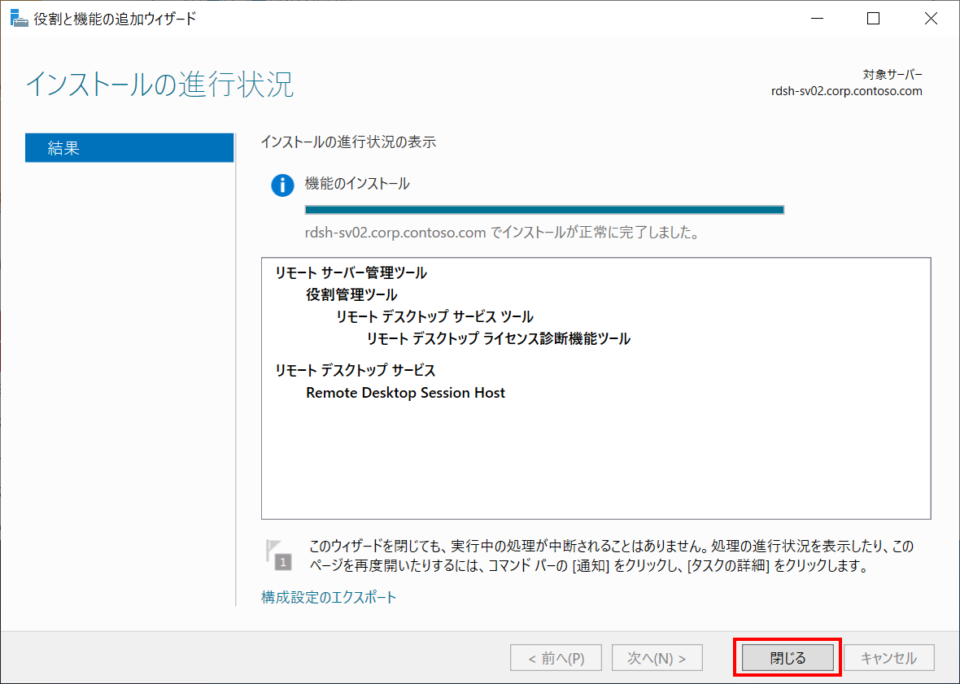This screenshot has width=960, height=684.
Task: Minimize the wizard window
Action: coord(817,18)
